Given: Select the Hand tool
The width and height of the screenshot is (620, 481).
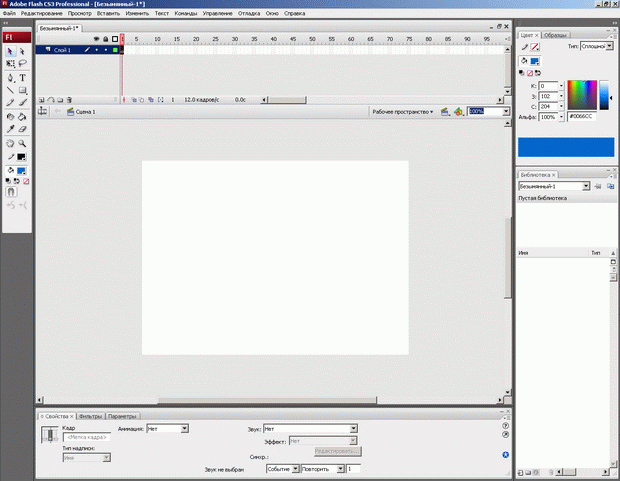Looking at the screenshot, I should (10, 143).
